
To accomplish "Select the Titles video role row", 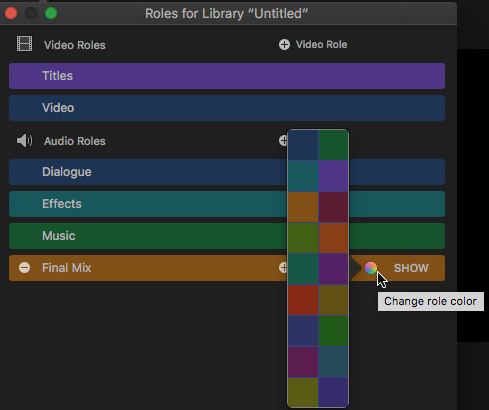I will point(227,76).
